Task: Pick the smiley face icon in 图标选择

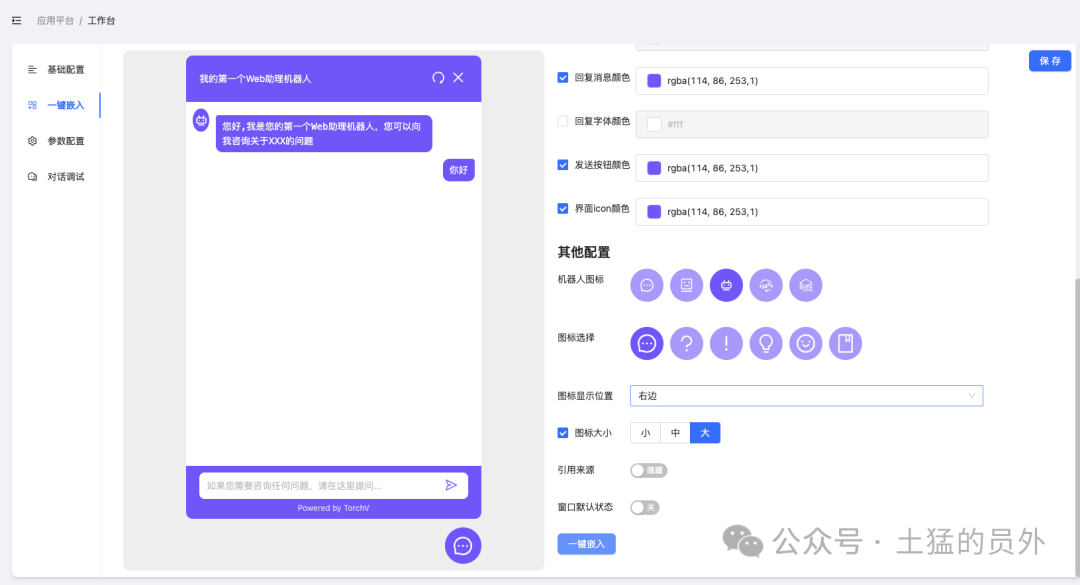Action: (806, 343)
